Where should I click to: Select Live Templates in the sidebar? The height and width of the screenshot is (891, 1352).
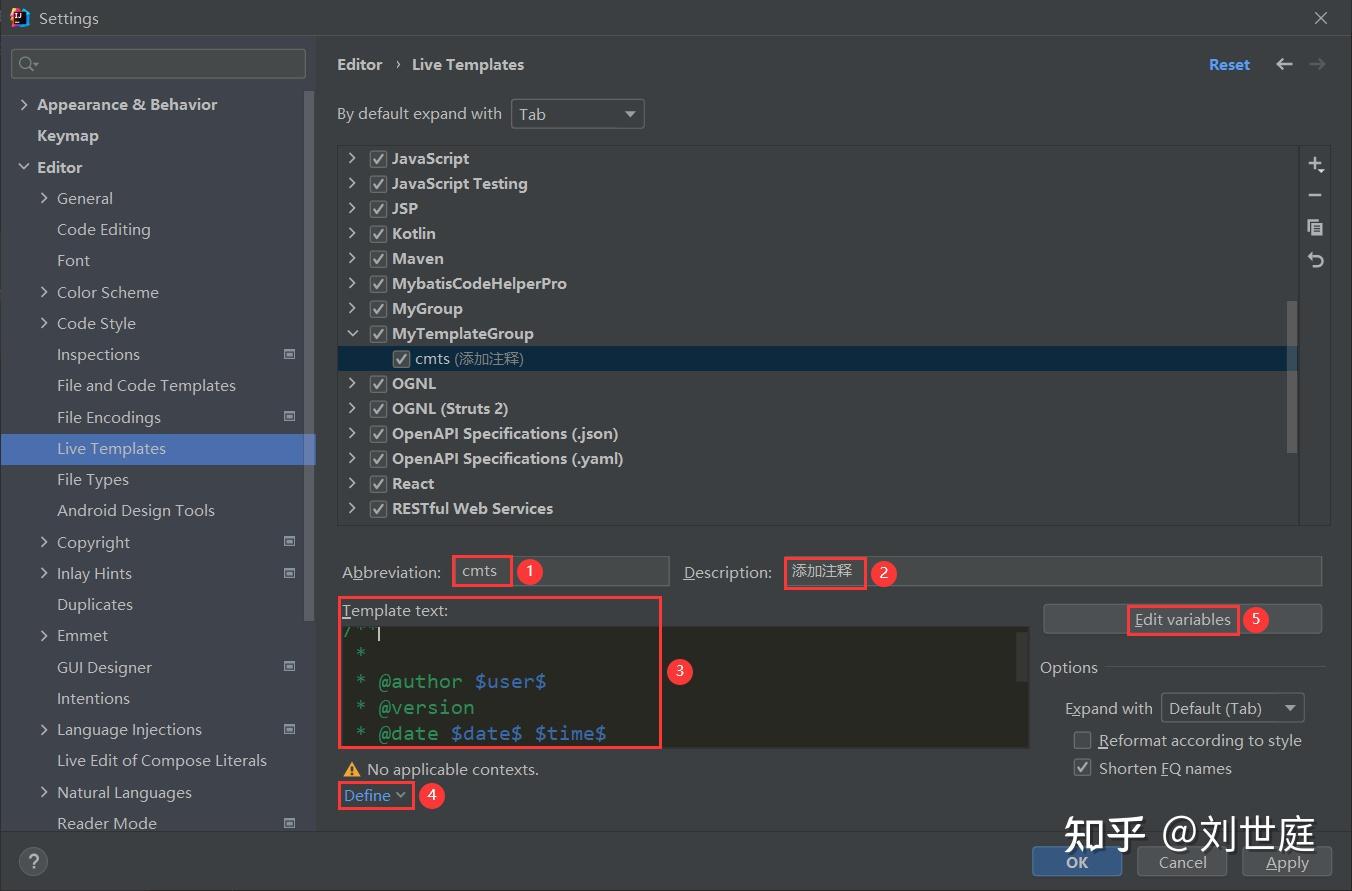[158, 448]
